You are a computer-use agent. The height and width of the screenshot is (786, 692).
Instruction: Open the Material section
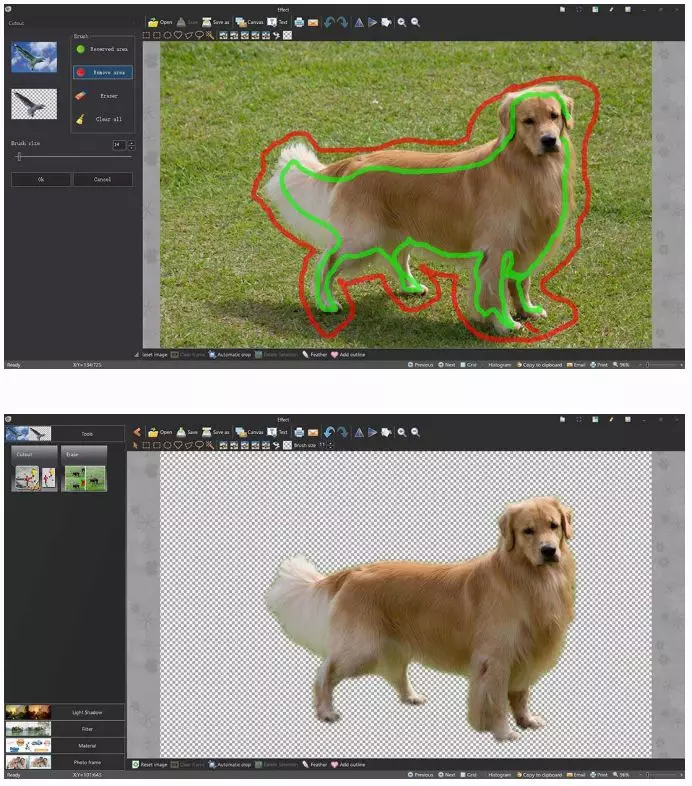[65, 745]
